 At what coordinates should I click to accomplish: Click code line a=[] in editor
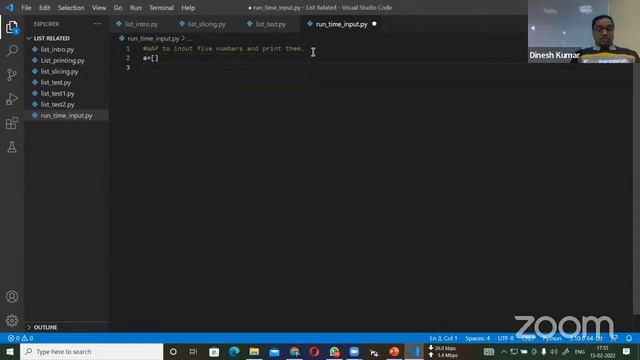pos(151,58)
